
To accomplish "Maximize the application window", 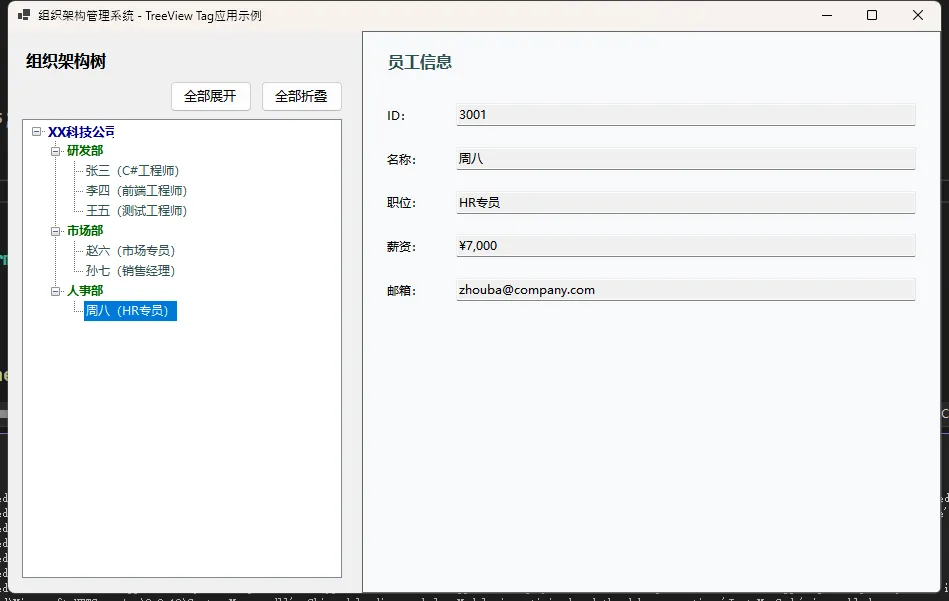I will (x=872, y=15).
